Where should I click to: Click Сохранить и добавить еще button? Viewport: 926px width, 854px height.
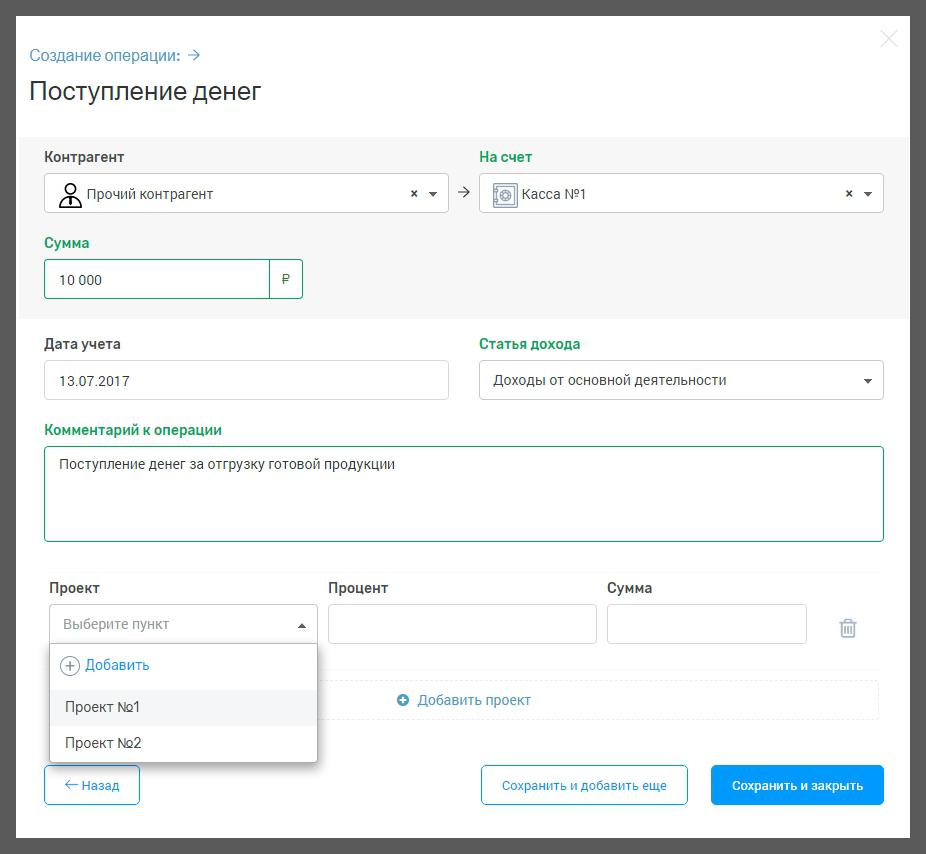point(584,786)
